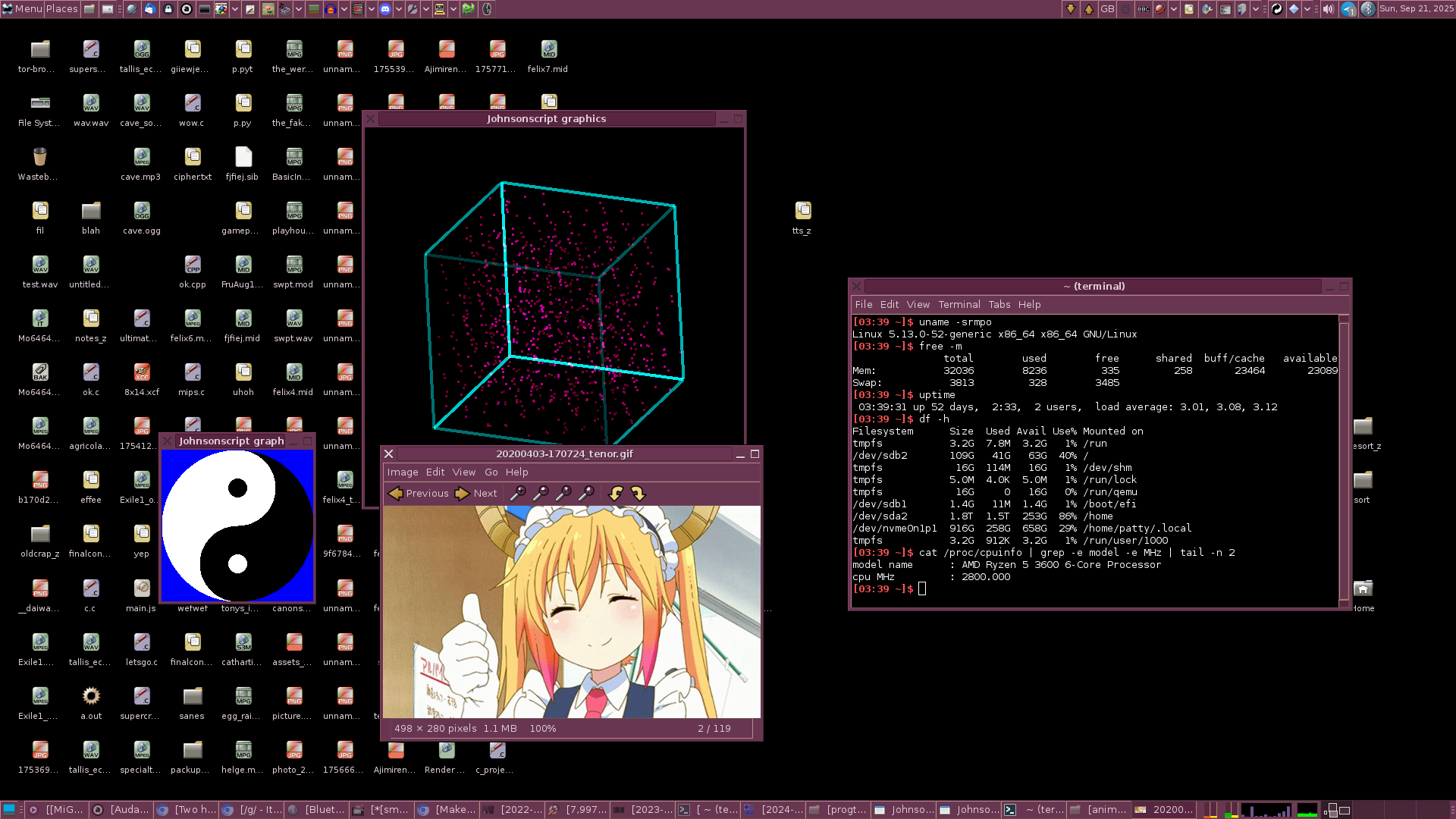Open the Home folder desktop icon
The height and width of the screenshot is (819, 1456).
coord(1363,596)
